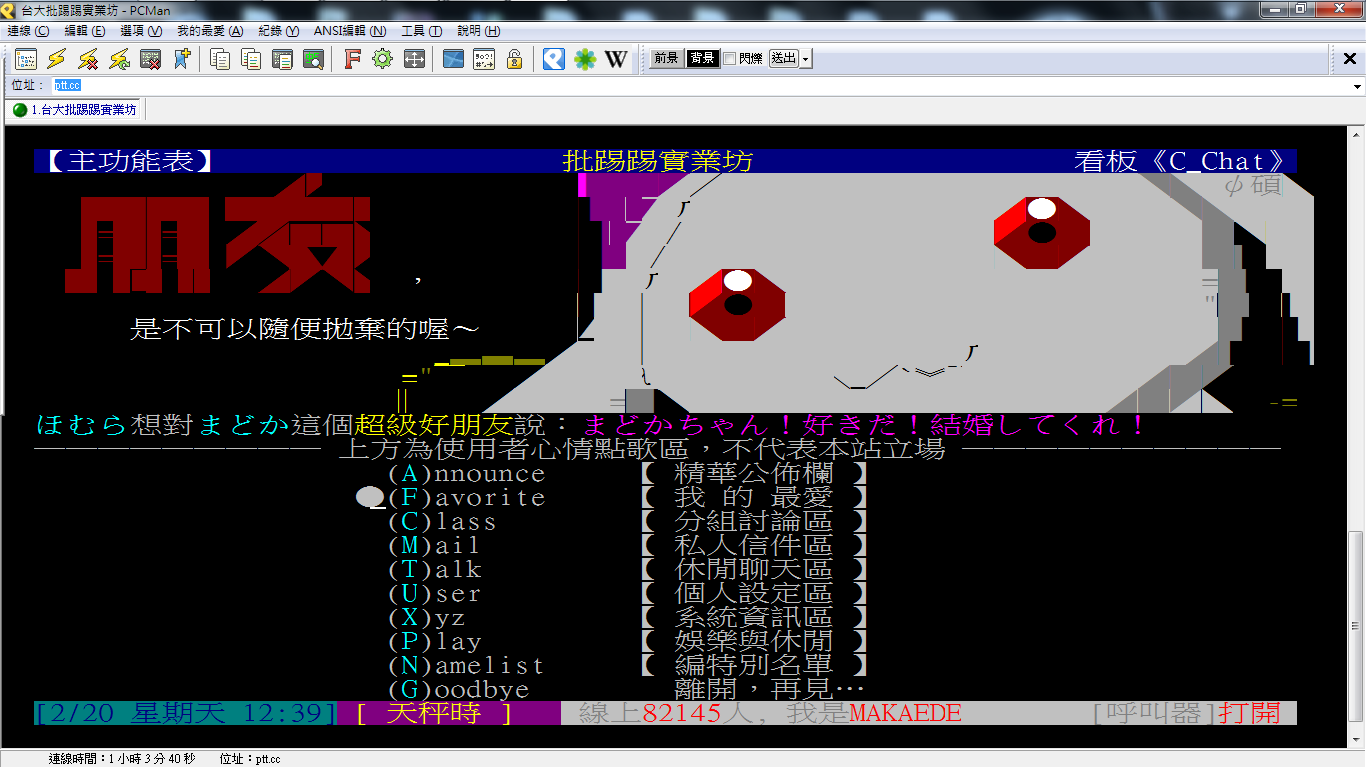Toggle the 閃爍 blink checkbox

pyautogui.click(x=729, y=59)
